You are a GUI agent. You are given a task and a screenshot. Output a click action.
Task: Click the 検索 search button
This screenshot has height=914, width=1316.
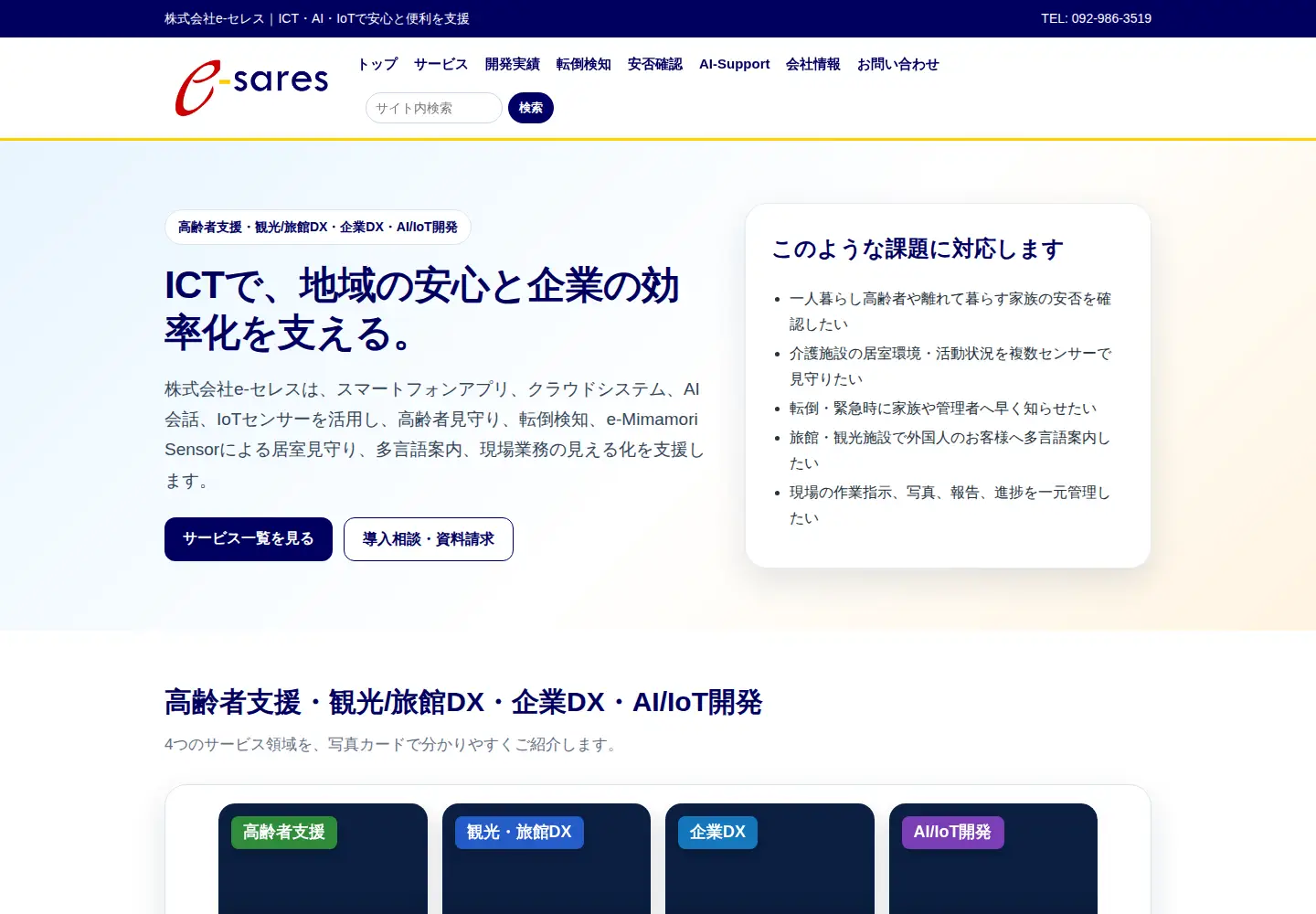531,108
